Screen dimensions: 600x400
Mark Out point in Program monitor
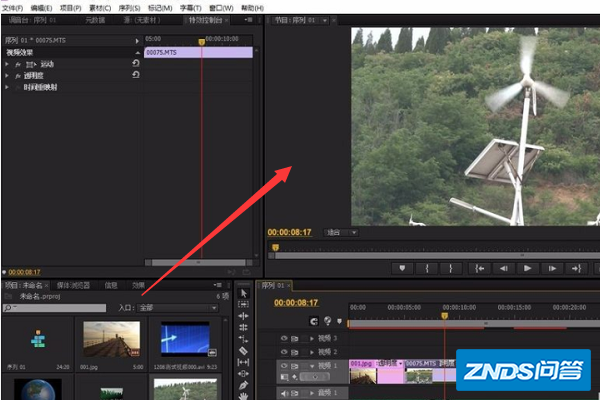(451, 268)
